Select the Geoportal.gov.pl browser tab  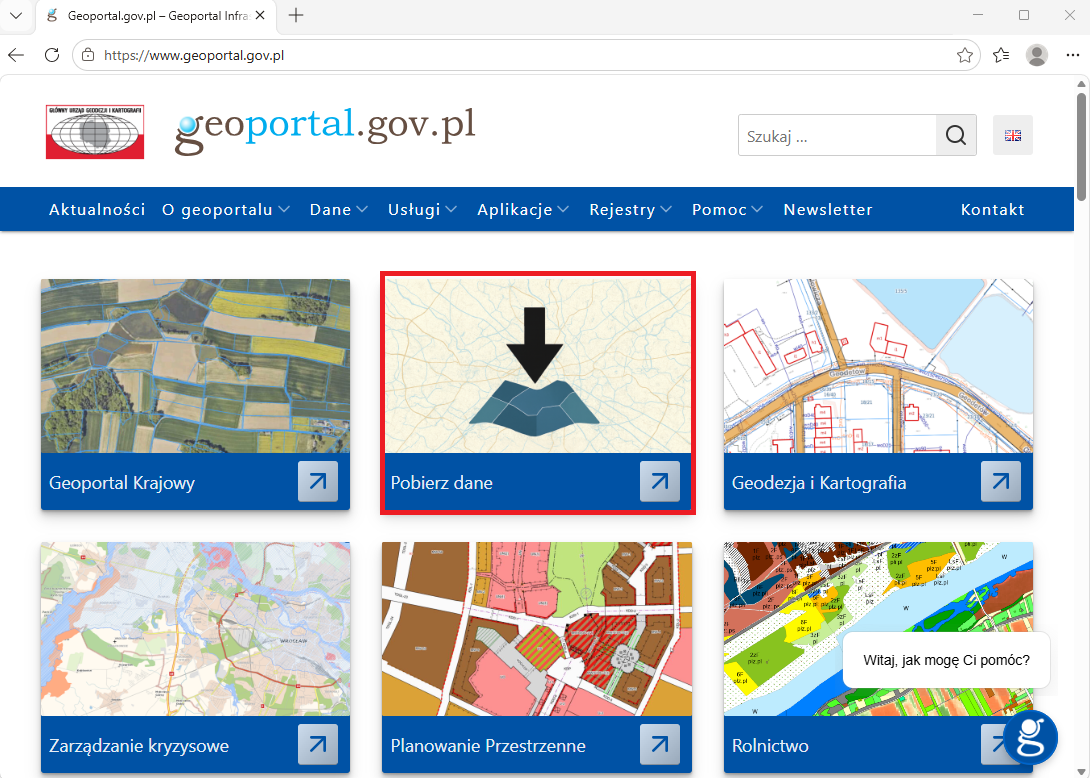156,15
